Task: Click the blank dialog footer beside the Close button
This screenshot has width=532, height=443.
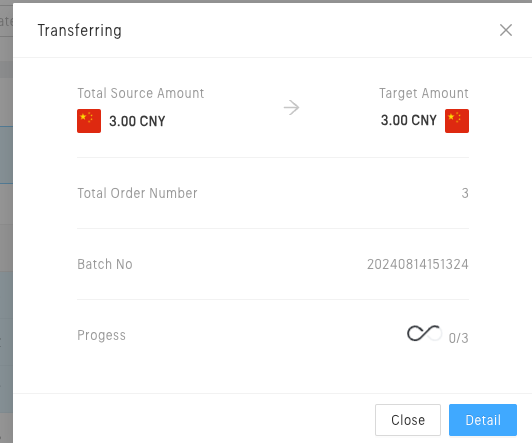Action: click(193, 420)
